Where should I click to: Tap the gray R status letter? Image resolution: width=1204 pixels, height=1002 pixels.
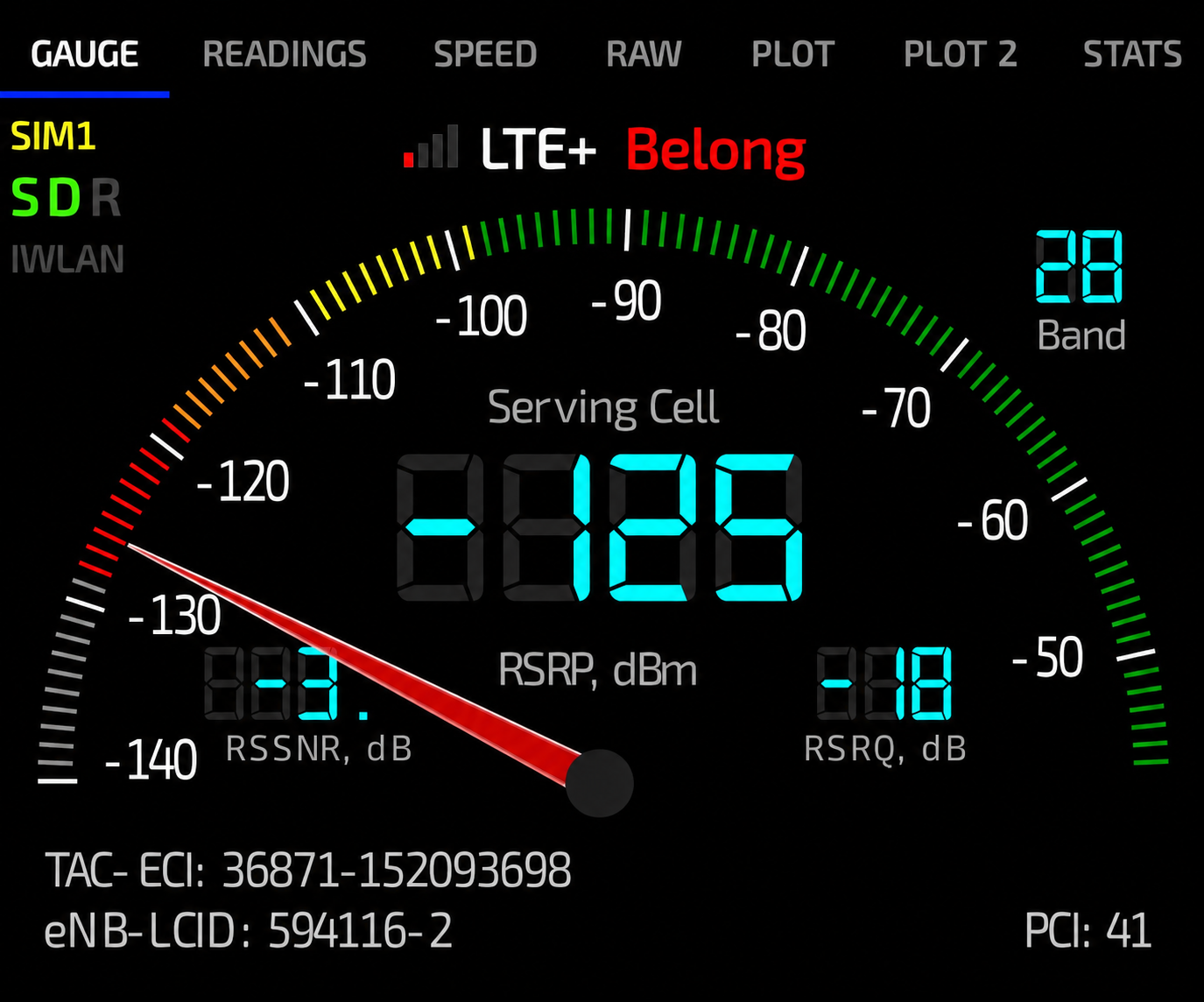(x=105, y=199)
